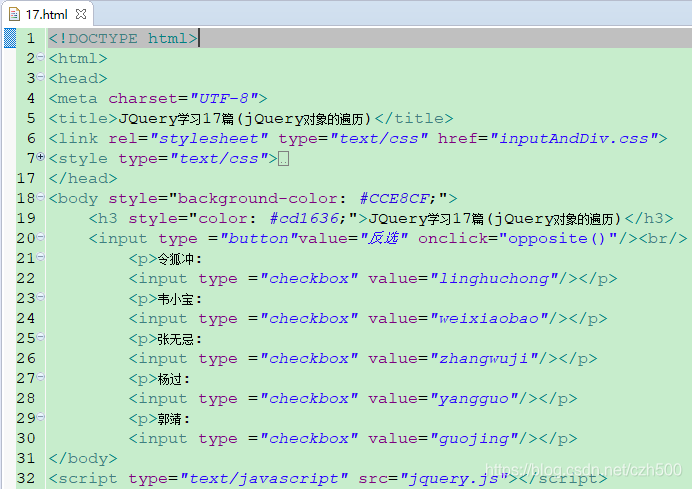Click the "linghuchong" value
The image size is (692, 489).
point(494,278)
